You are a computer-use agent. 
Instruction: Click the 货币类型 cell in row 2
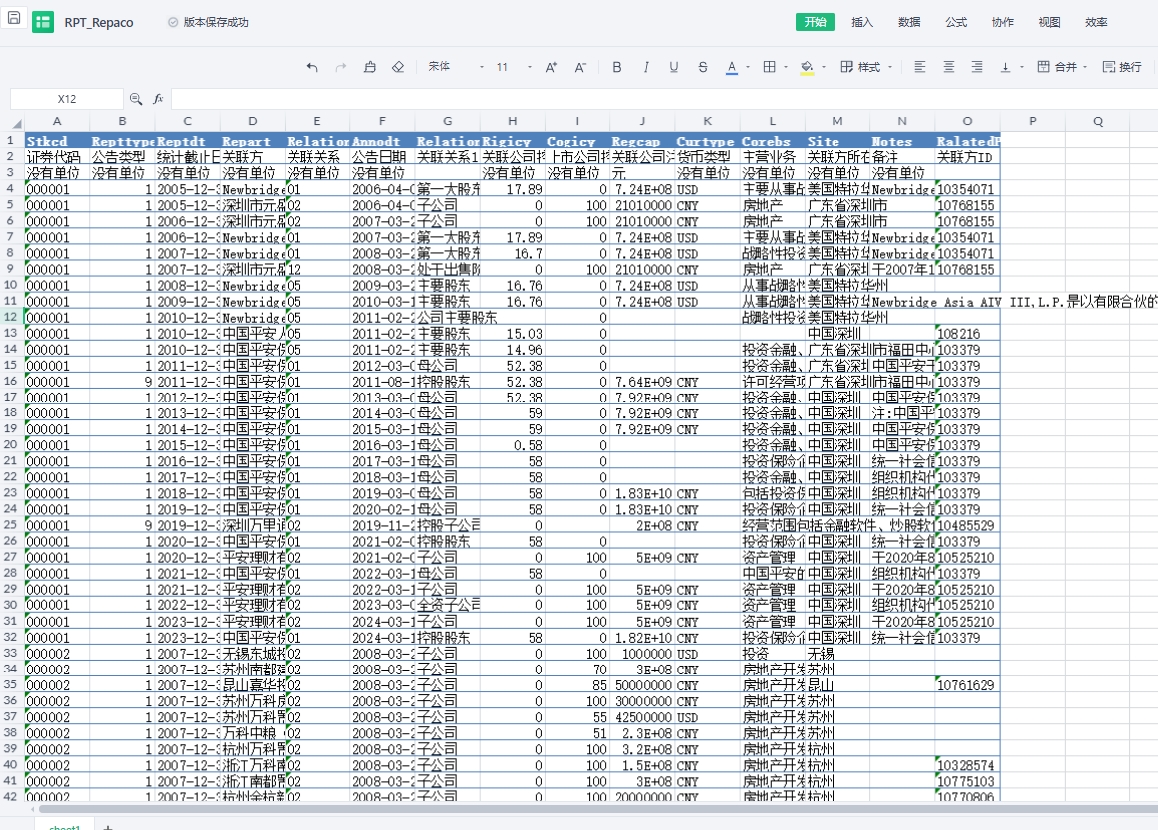tap(708, 157)
